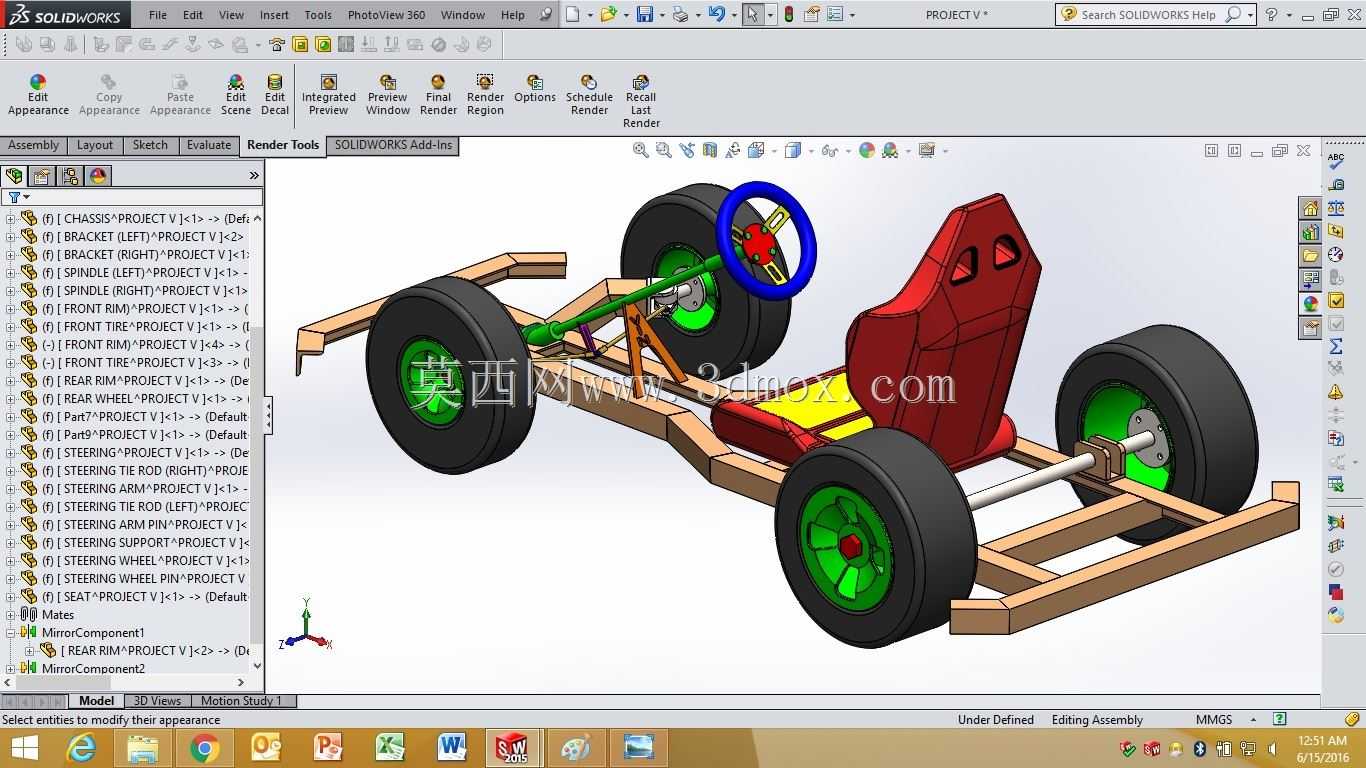Switch to the Assembly tab

[x=34, y=146]
